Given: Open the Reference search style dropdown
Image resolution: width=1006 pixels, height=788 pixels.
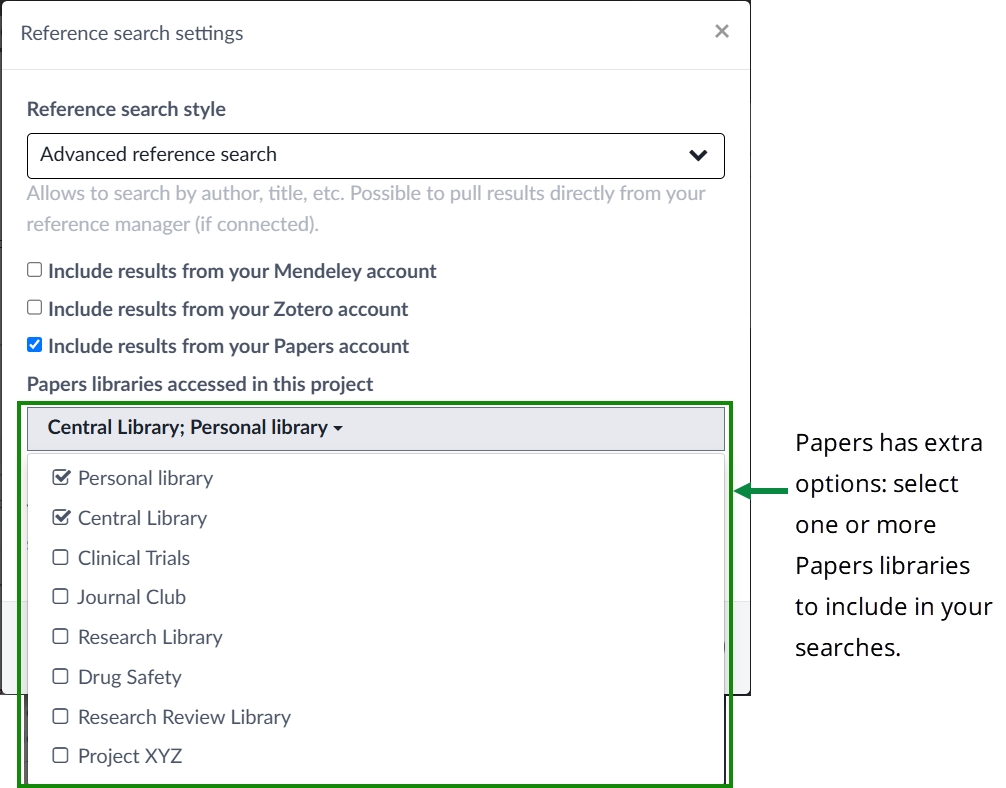Looking at the screenshot, I should [375, 155].
